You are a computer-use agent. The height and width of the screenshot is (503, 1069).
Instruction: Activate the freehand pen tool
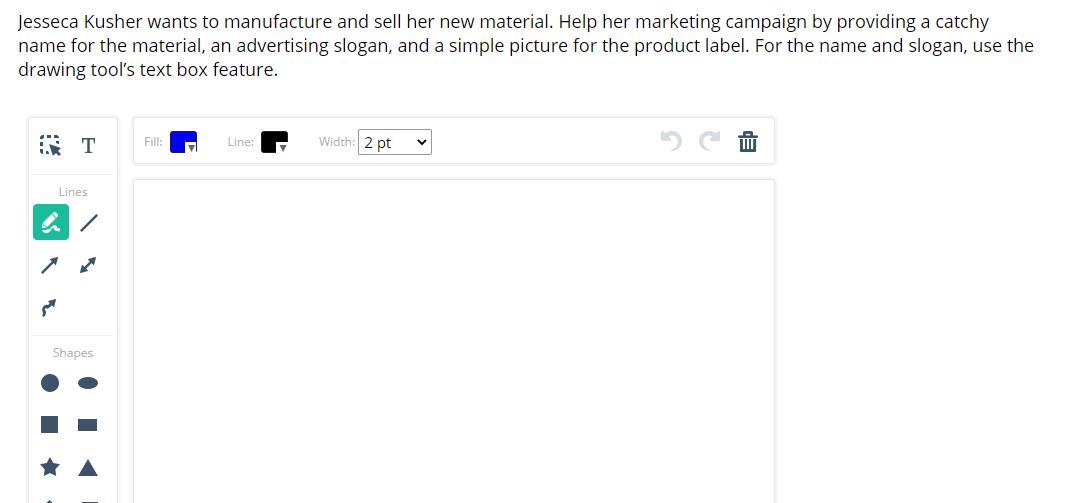(x=51, y=222)
